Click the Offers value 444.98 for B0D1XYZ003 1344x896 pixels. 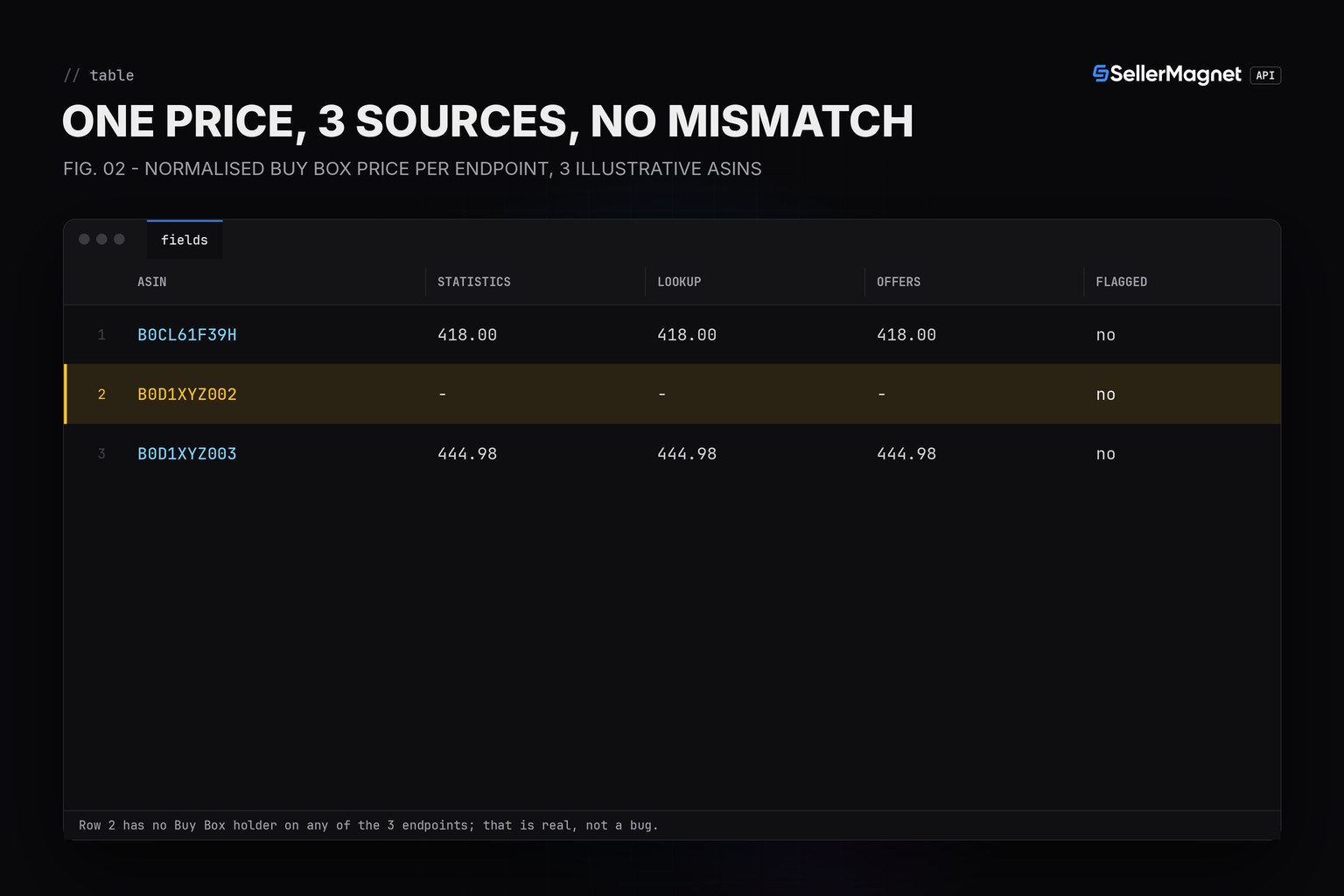point(906,454)
